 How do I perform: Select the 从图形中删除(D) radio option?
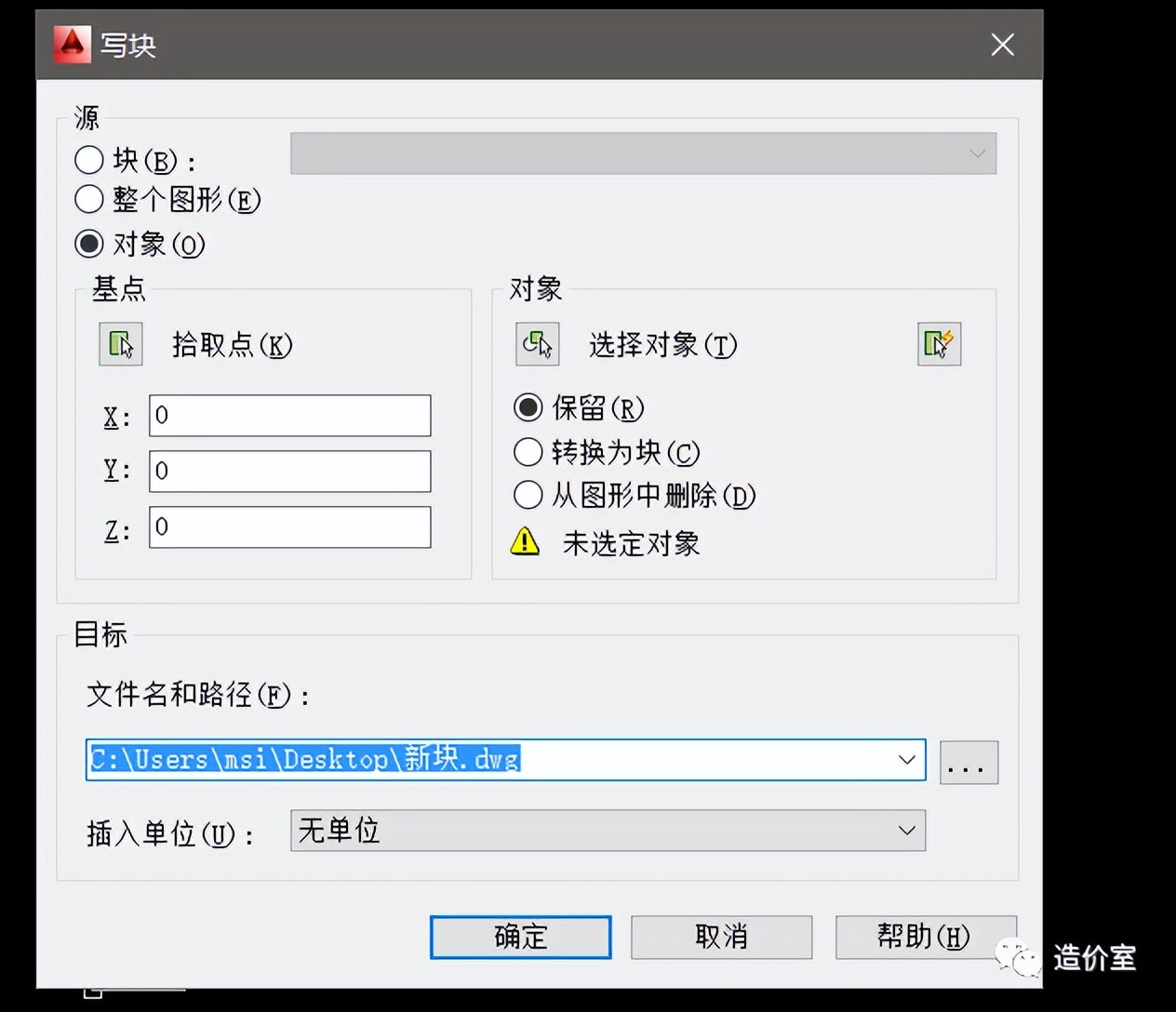coord(528,495)
